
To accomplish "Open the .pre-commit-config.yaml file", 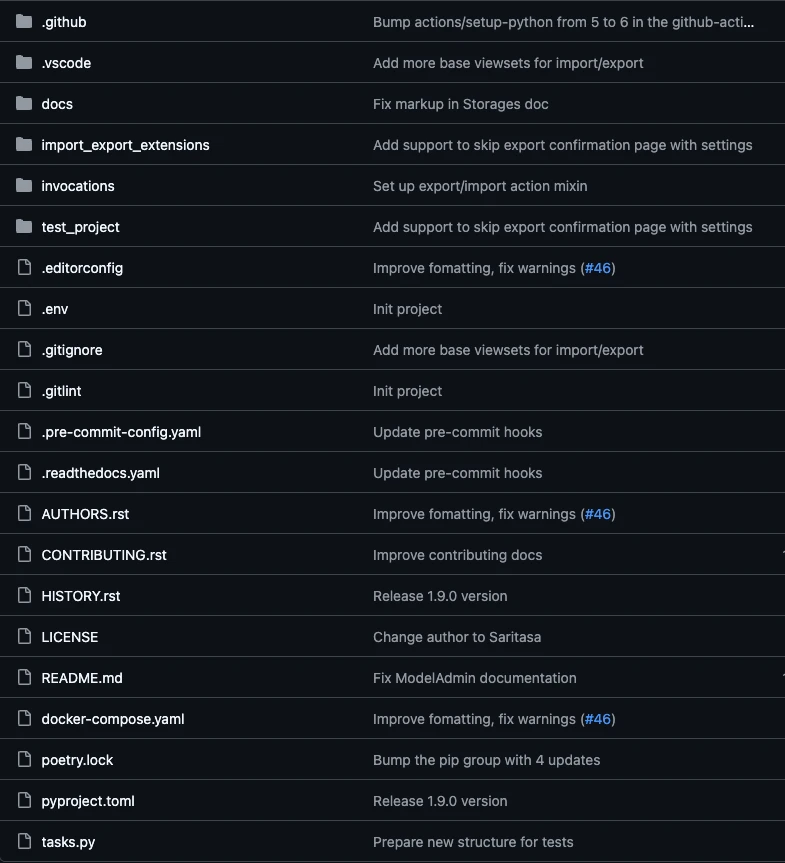I will (x=121, y=431).
